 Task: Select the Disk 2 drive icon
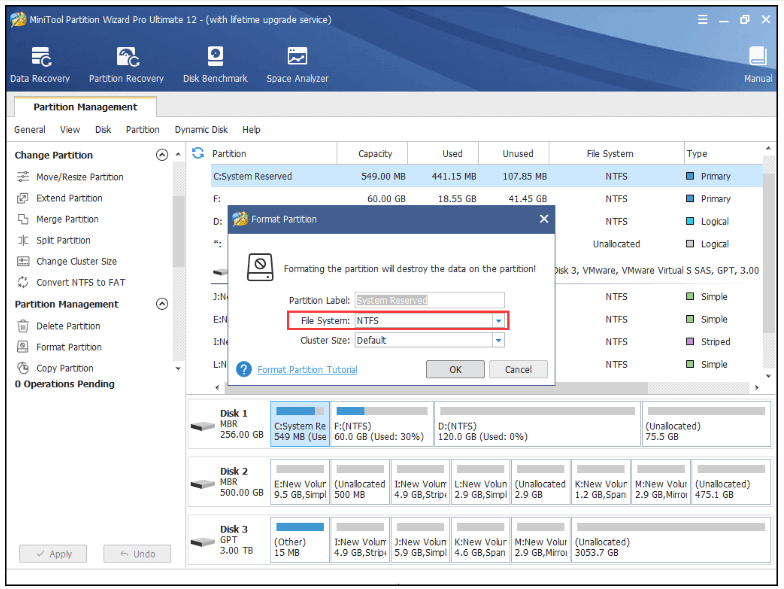click(x=202, y=484)
